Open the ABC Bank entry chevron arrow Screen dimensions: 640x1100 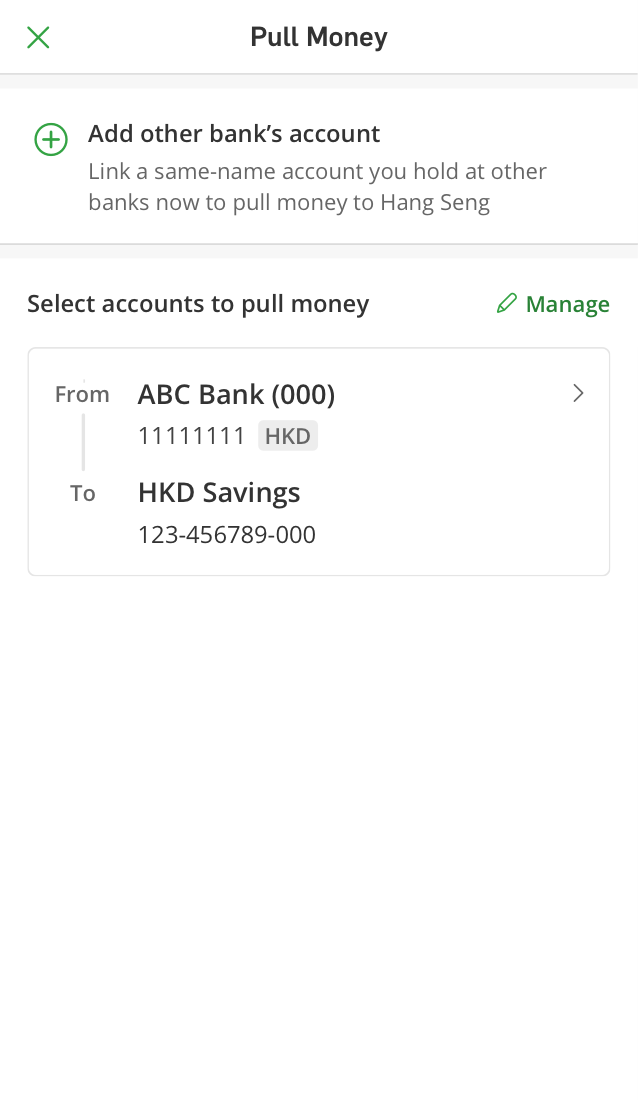578,394
